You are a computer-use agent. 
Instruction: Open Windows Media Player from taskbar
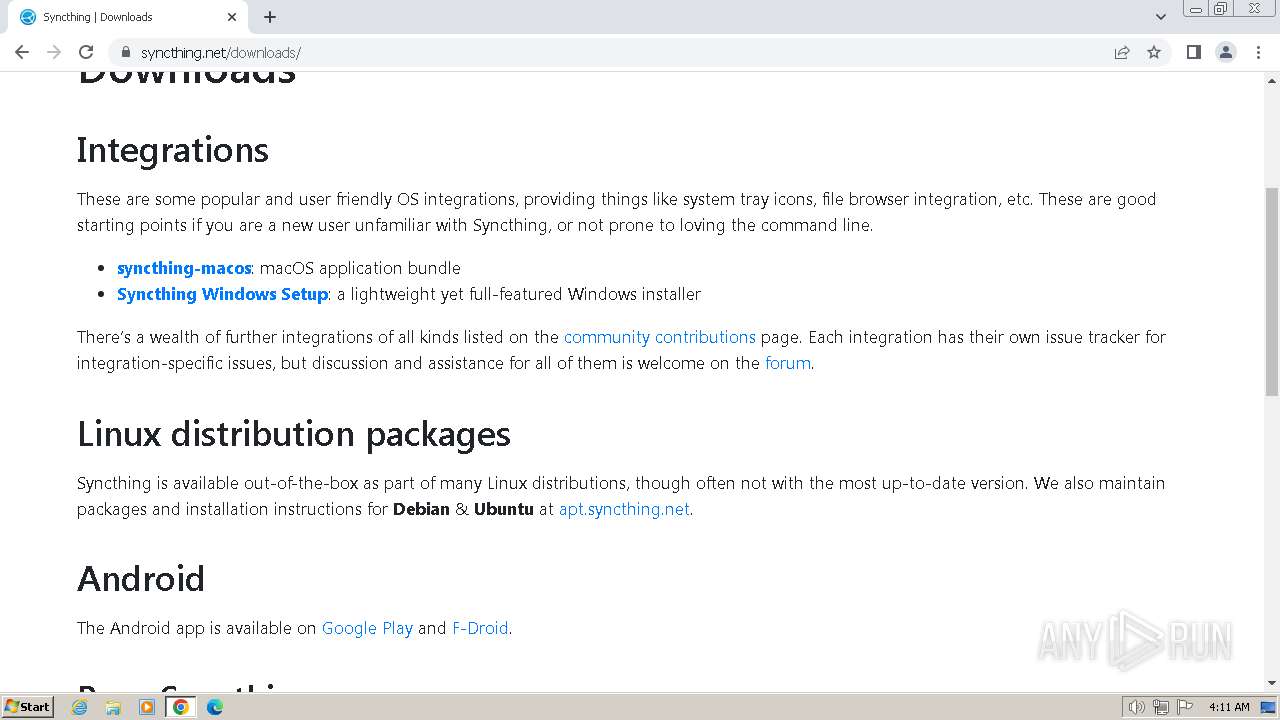point(147,707)
